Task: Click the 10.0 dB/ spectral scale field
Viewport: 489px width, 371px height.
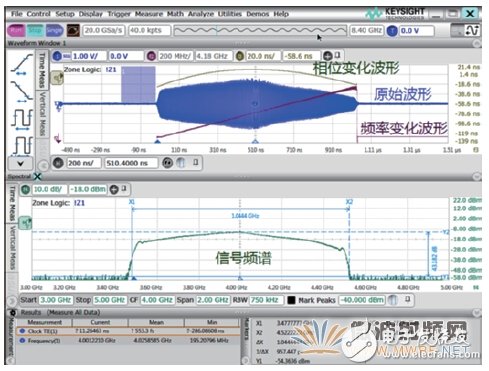Action: [49, 190]
